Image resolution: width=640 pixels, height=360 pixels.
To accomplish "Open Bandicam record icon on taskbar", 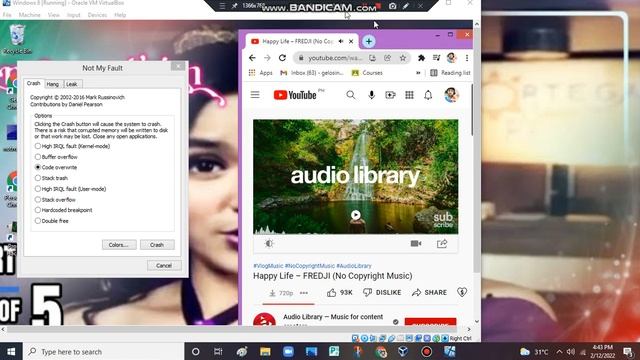I will click(x=427, y=351).
